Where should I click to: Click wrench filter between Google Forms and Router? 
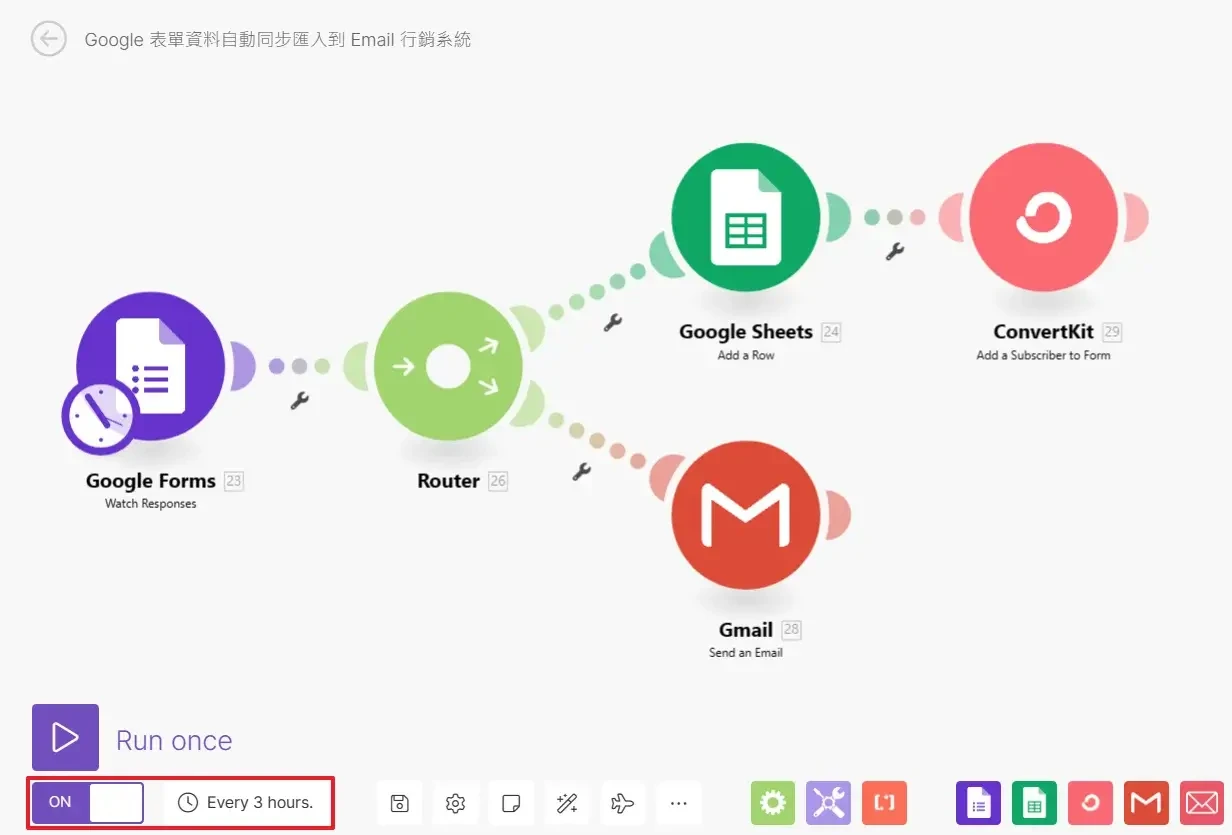299,401
